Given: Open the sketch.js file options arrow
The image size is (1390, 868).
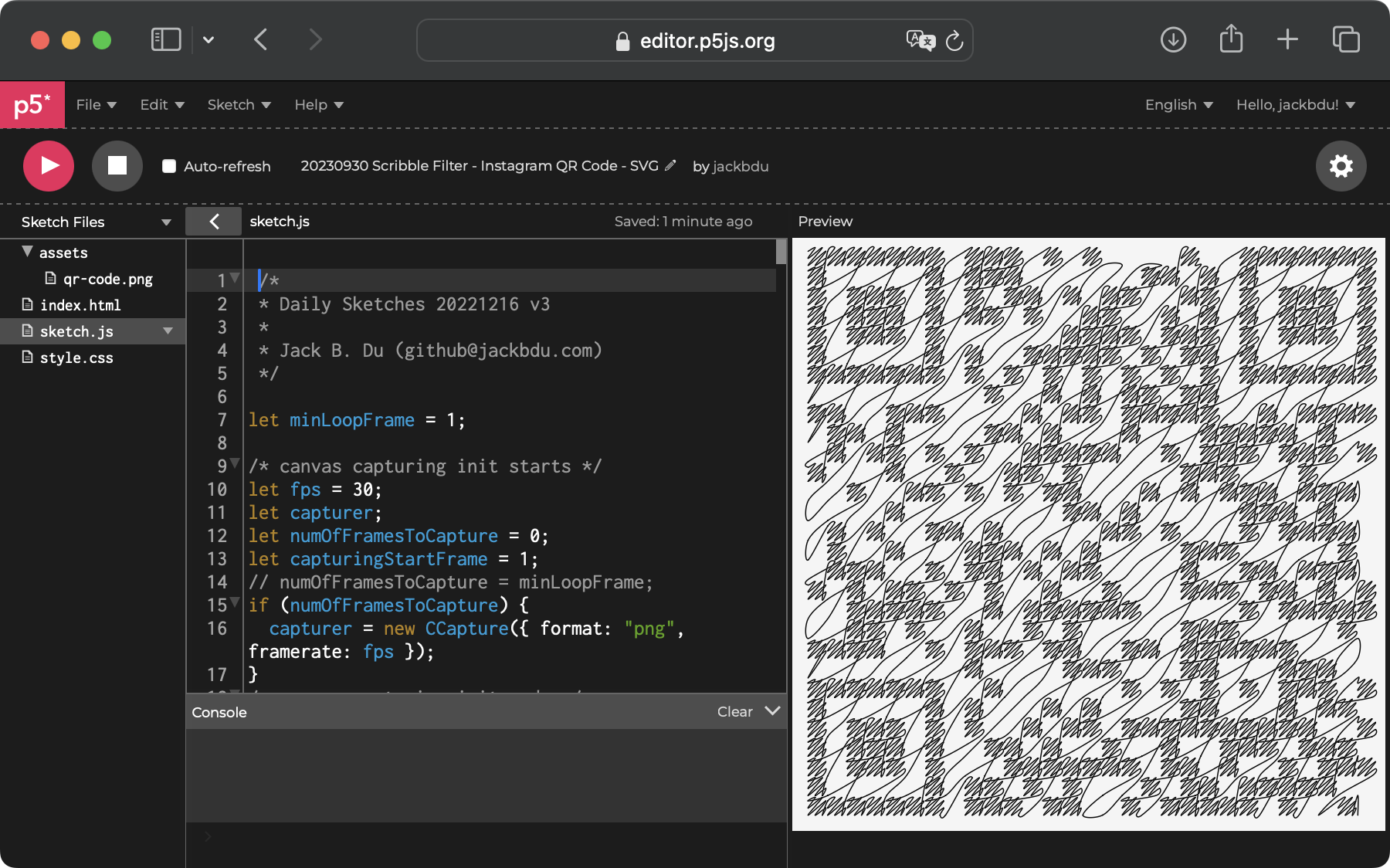Looking at the screenshot, I should coord(168,331).
